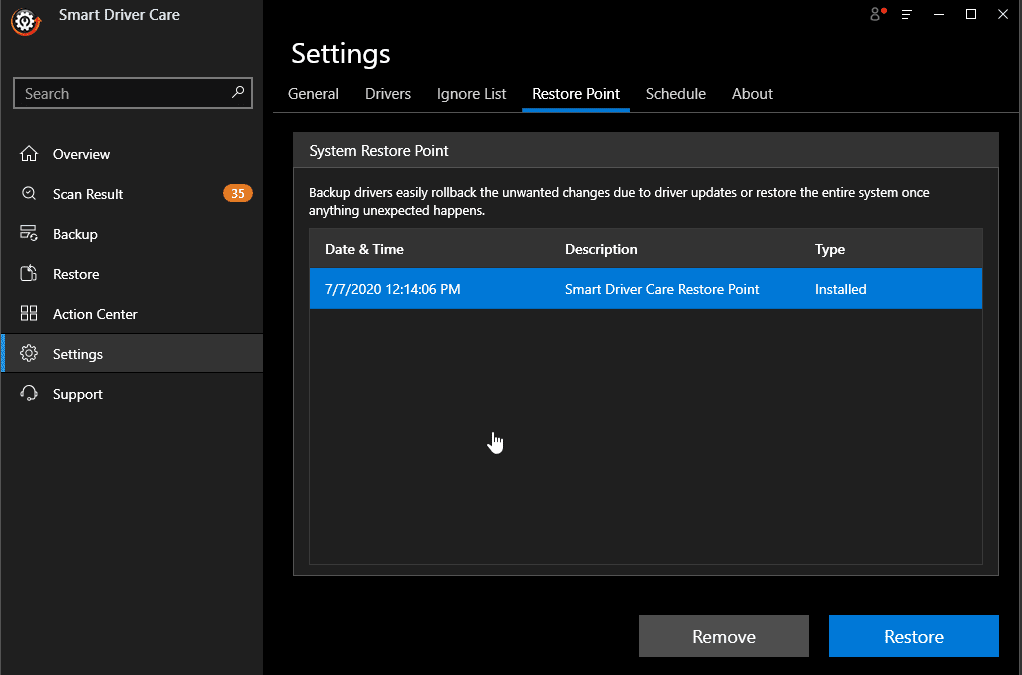Click the Backup icon in sidebar
The width and height of the screenshot is (1022, 675).
click(x=29, y=234)
